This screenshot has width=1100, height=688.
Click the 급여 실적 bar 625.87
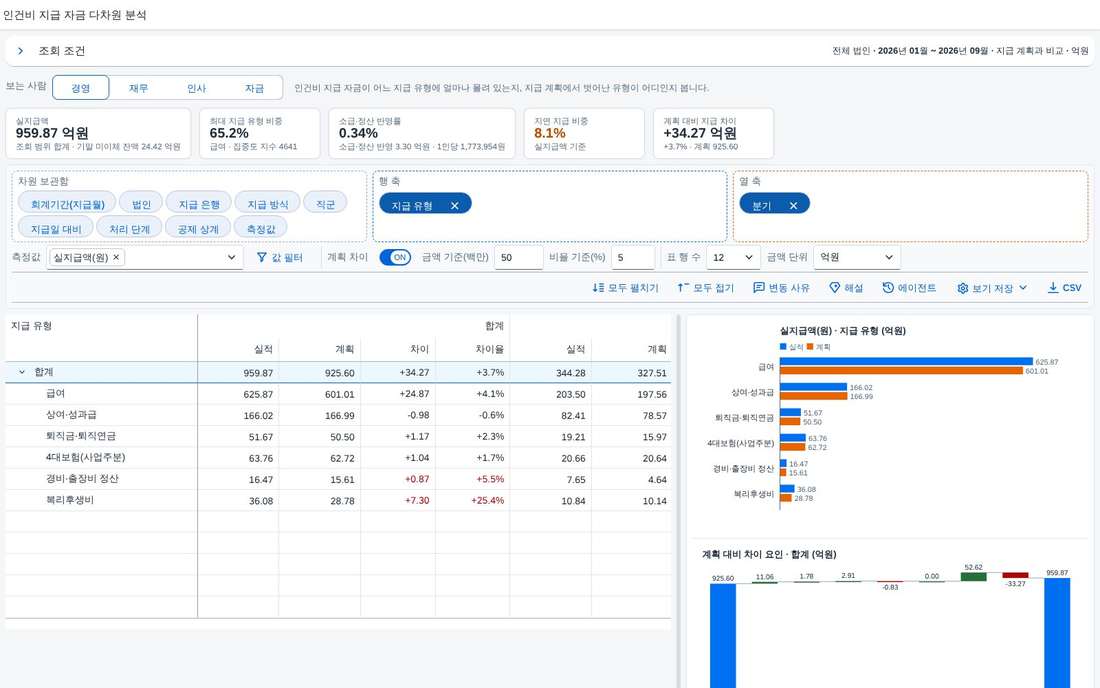pos(906,362)
